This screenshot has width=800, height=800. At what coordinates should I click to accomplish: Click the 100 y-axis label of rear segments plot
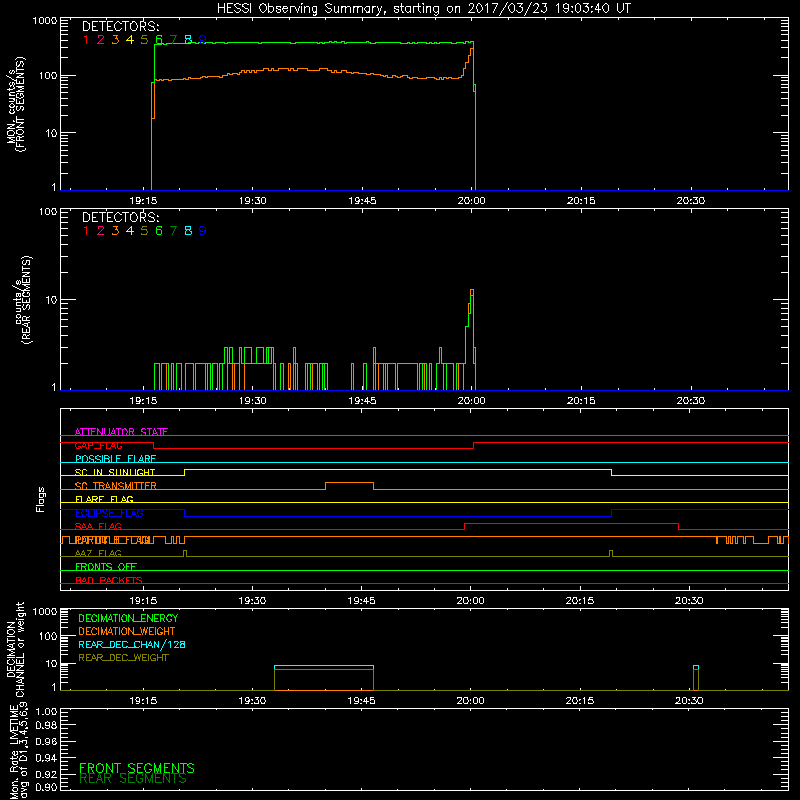click(x=48, y=211)
